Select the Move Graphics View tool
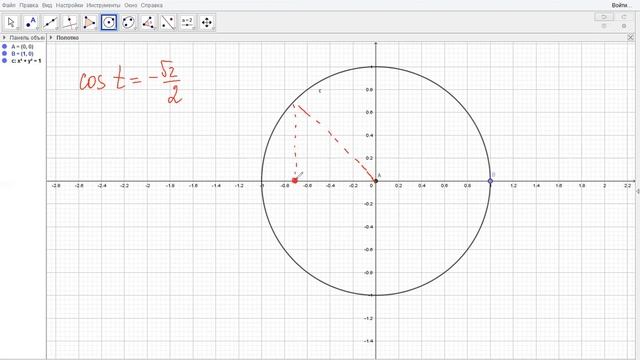Image resolution: width=640 pixels, height=360 pixels. click(x=207, y=22)
